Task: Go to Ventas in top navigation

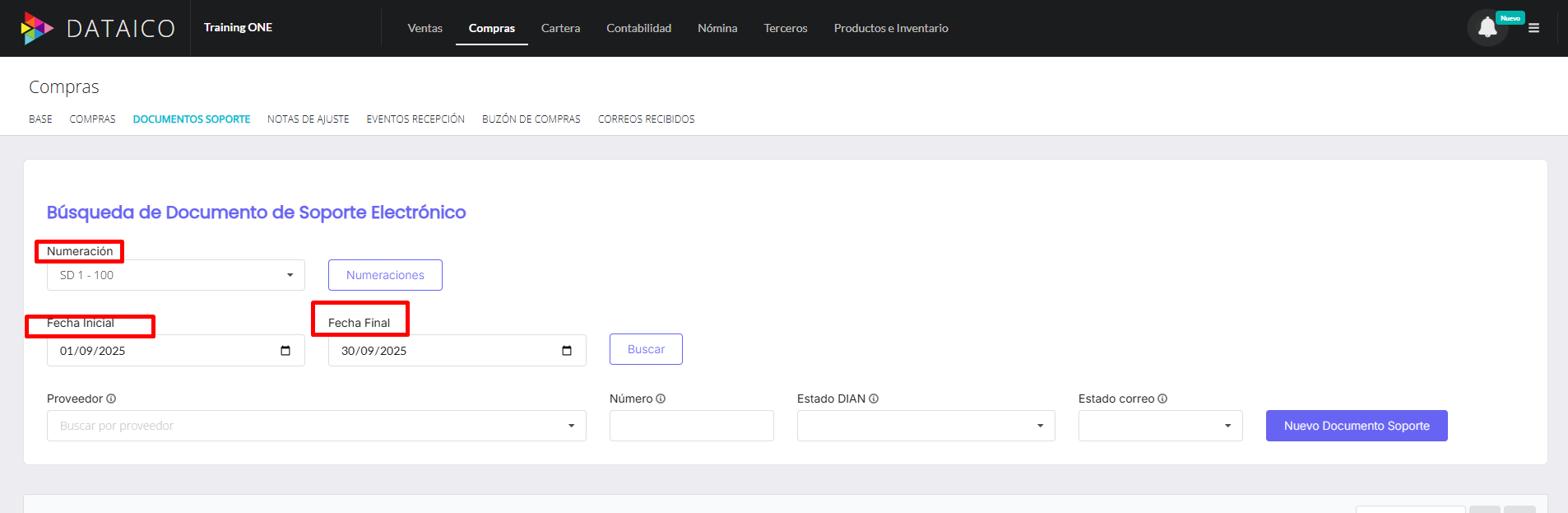Action: point(425,28)
